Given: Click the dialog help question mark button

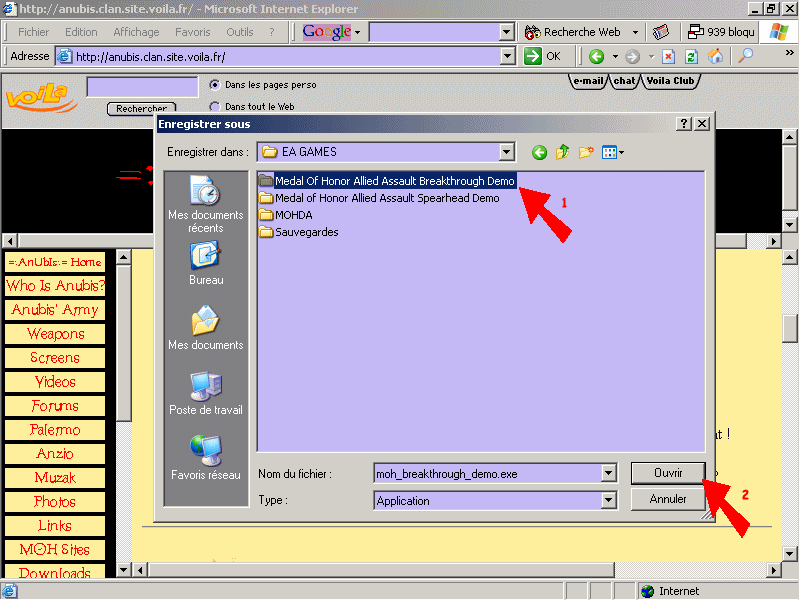Looking at the screenshot, I should tap(684, 123).
